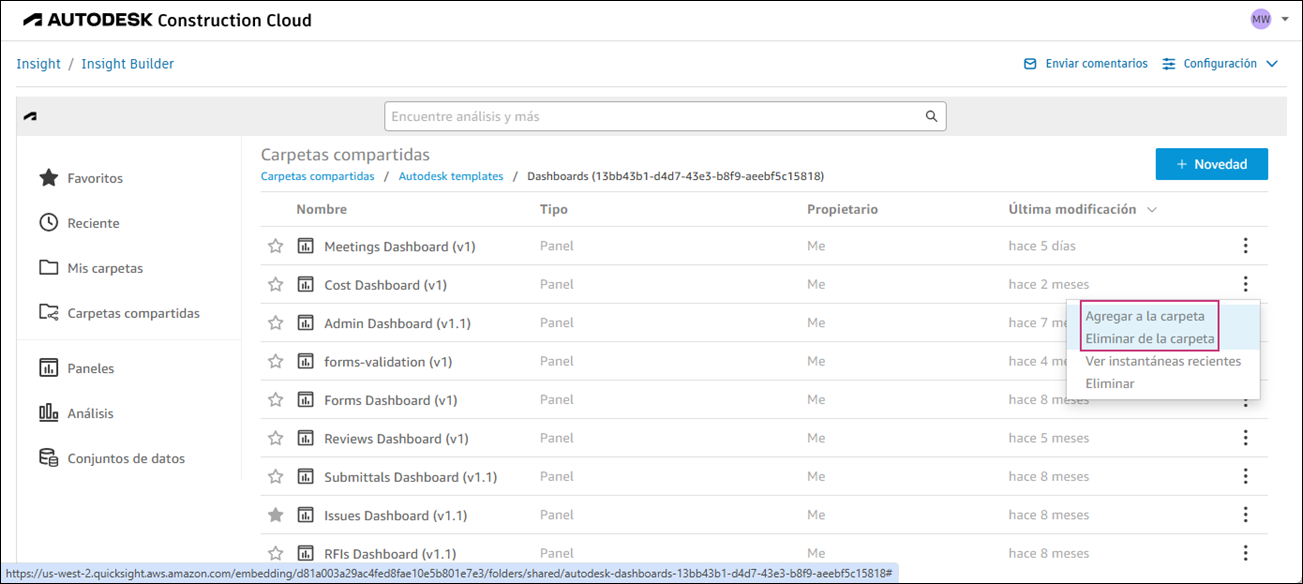
Task: Open Paneles in the sidebar
Action: pyautogui.click(x=91, y=368)
